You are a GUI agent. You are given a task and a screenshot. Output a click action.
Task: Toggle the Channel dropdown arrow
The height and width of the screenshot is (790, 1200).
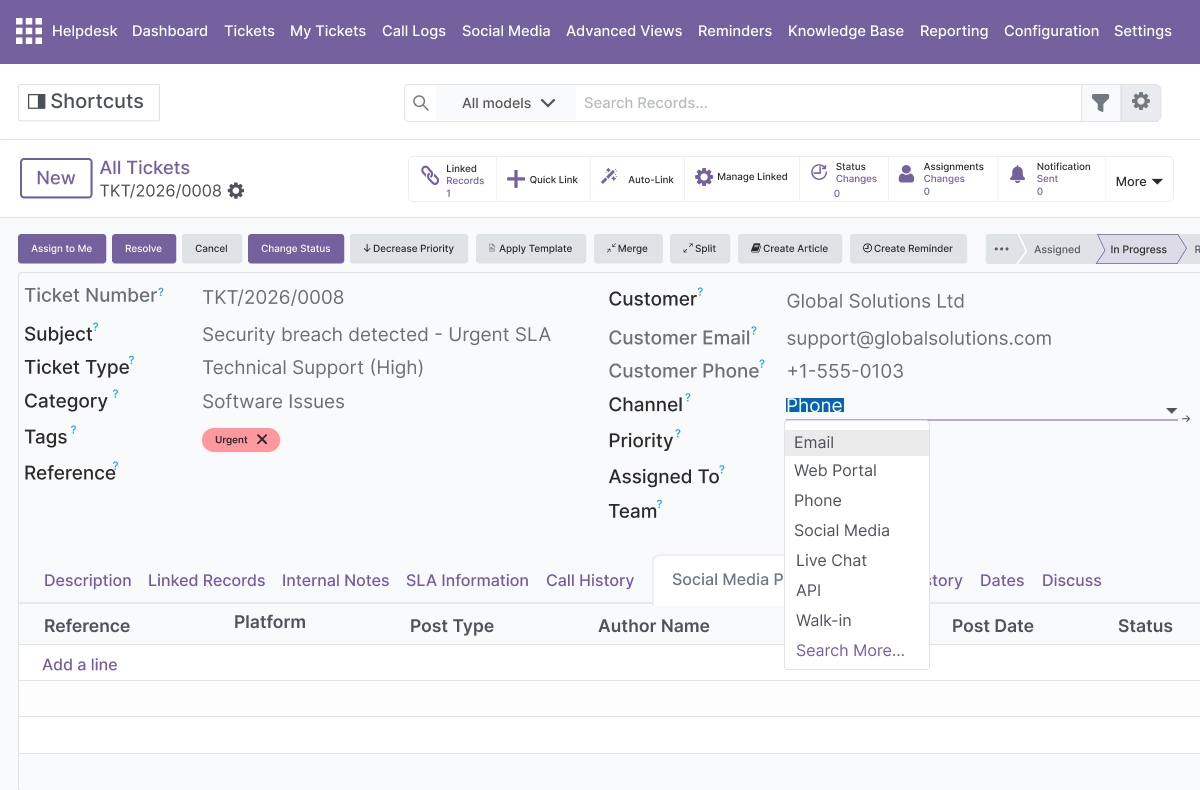coord(1171,411)
